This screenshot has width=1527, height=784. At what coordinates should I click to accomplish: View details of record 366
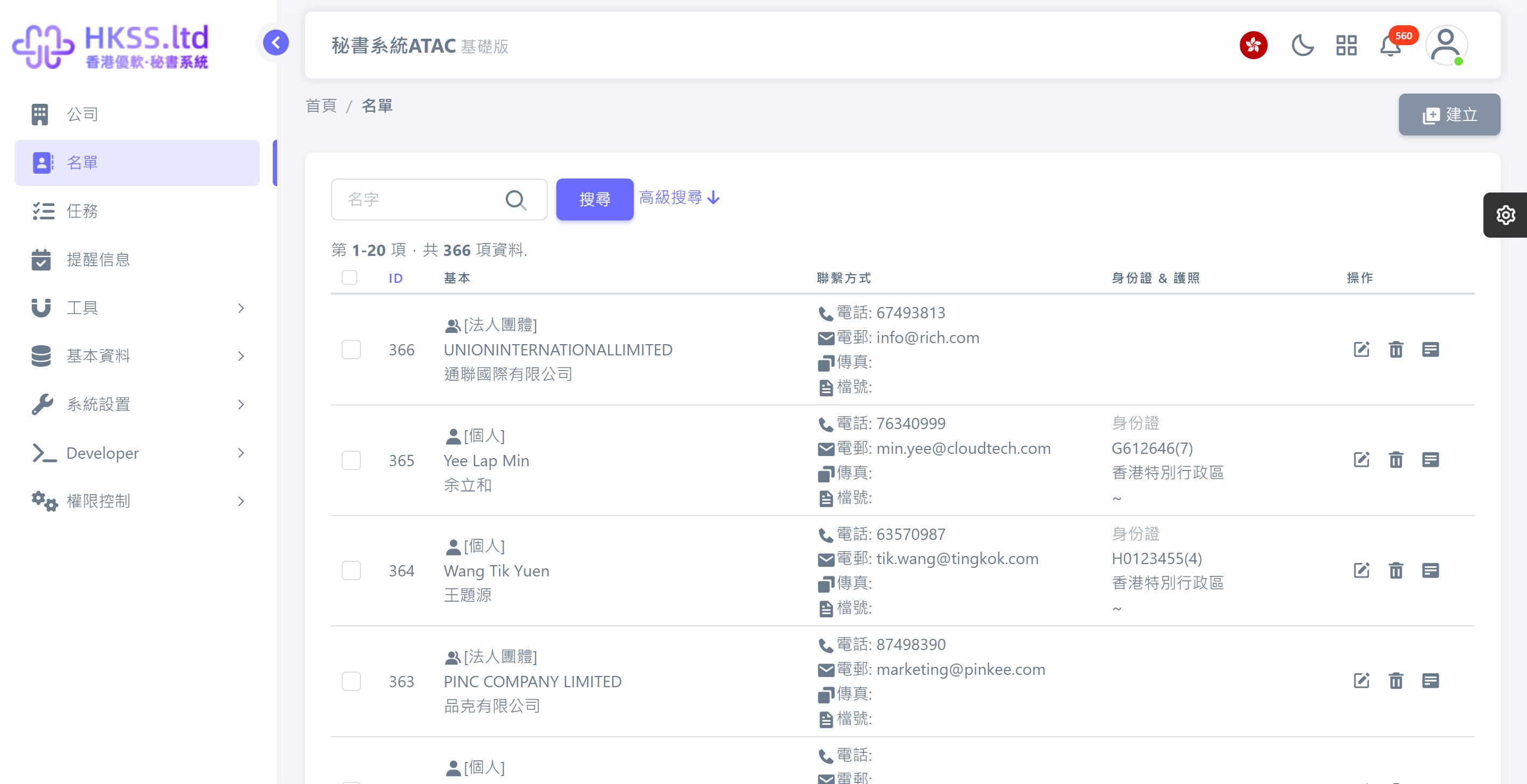click(1430, 350)
